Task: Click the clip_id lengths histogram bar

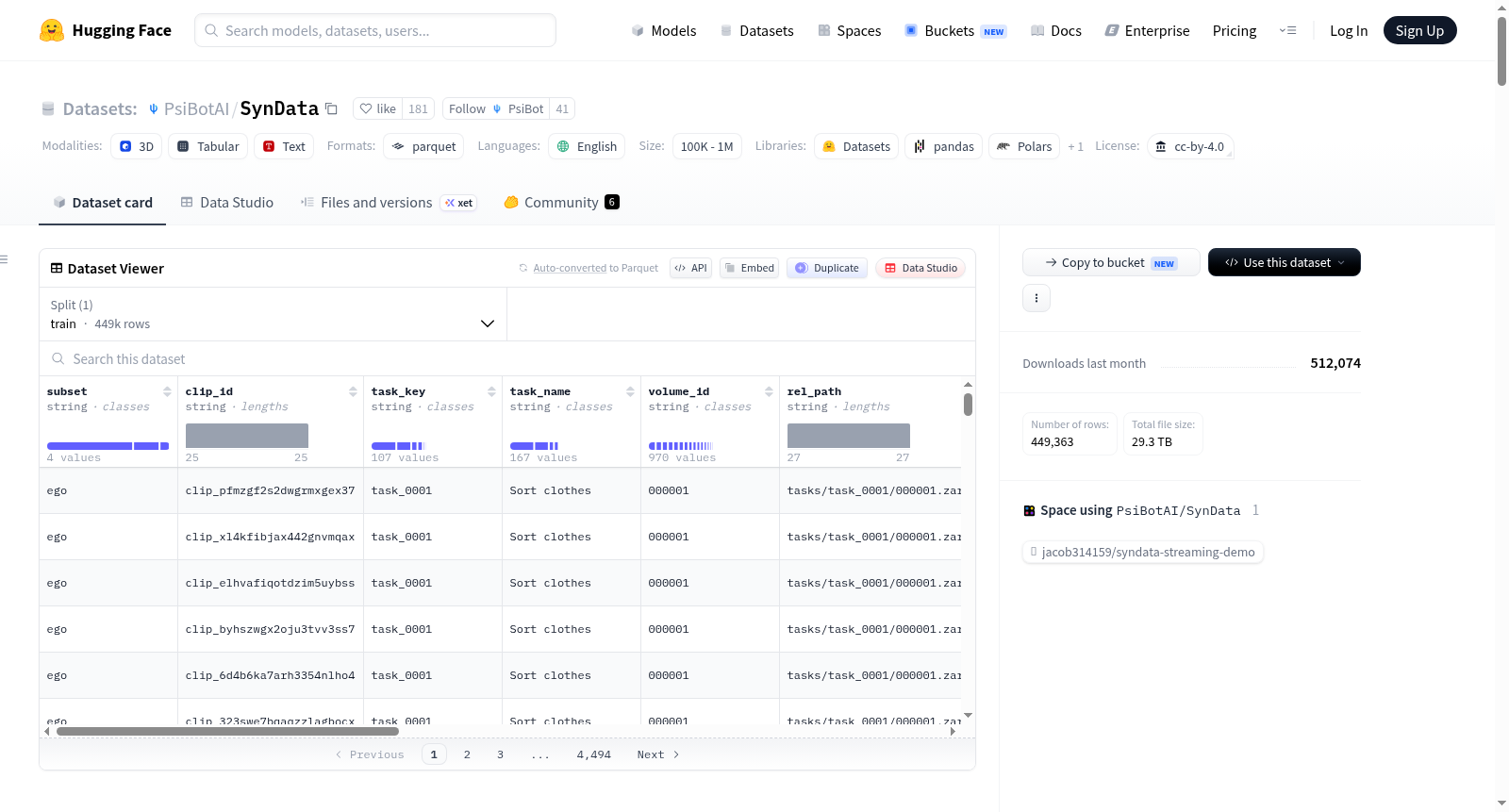Action: pos(247,436)
